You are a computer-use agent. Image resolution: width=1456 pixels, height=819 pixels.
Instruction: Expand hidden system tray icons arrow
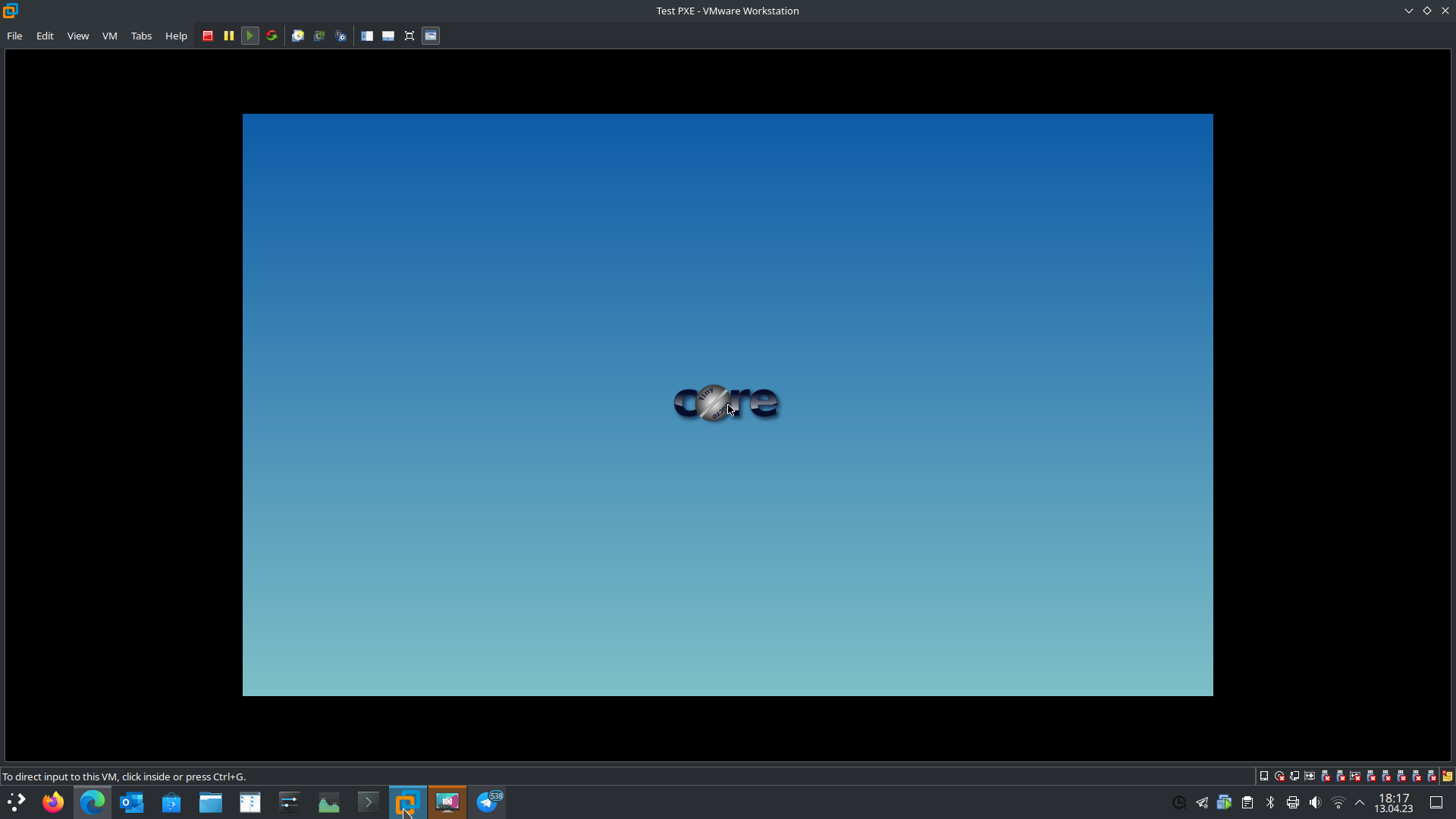point(1360,802)
